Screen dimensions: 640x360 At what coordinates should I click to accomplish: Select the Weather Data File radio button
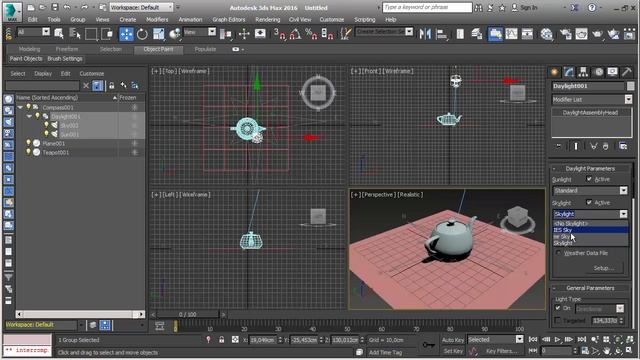[x=558, y=253]
